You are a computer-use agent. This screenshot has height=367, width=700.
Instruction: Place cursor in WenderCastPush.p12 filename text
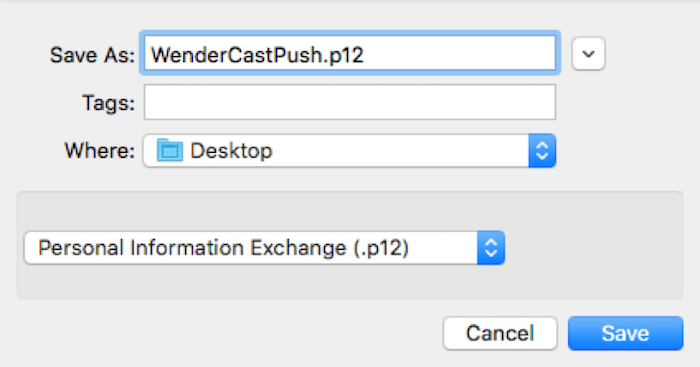pyautogui.click(x=257, y=55)
